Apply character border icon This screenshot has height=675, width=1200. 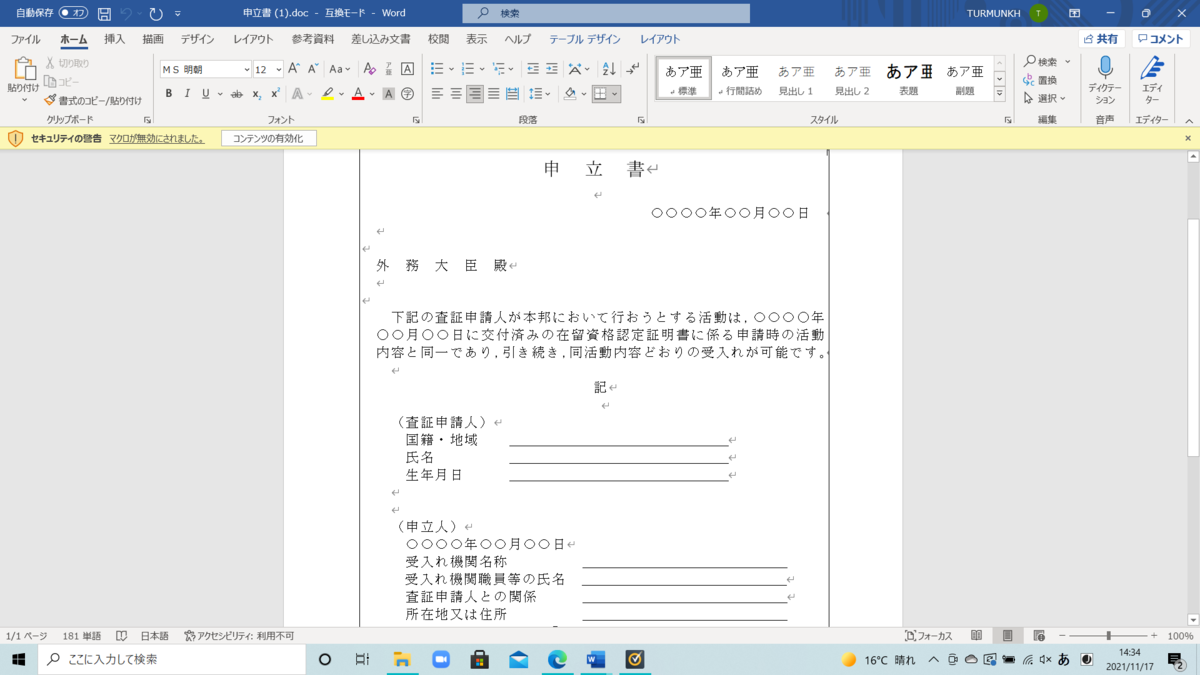tap(407, 69)
